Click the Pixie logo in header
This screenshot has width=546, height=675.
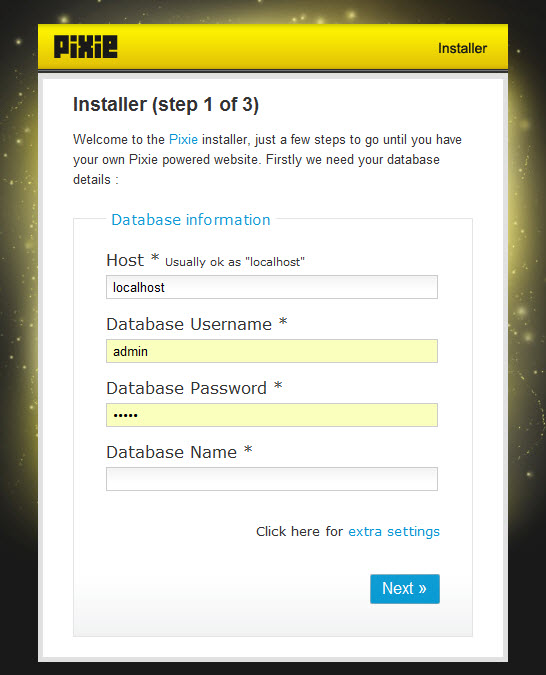coord(85,46)
